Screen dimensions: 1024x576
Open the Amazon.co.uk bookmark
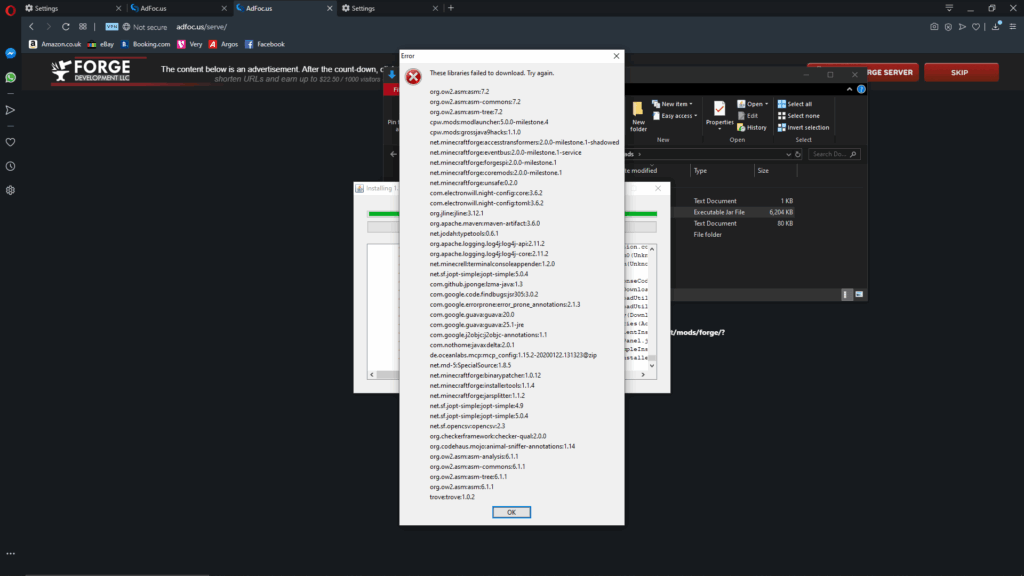pyautogui.click(x=55, y=44)
